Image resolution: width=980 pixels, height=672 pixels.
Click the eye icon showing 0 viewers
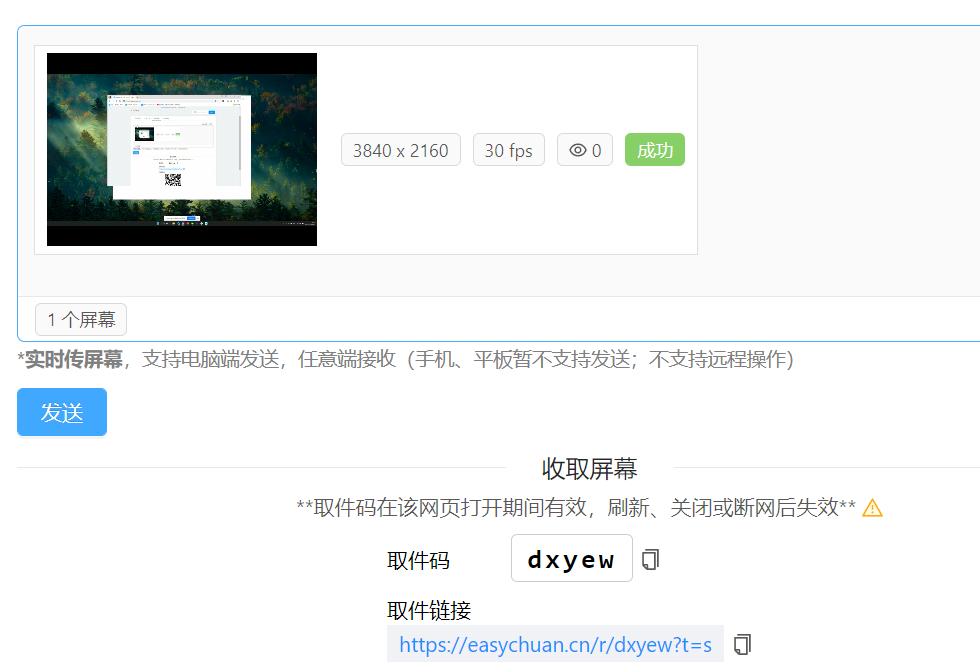point(584,149)
